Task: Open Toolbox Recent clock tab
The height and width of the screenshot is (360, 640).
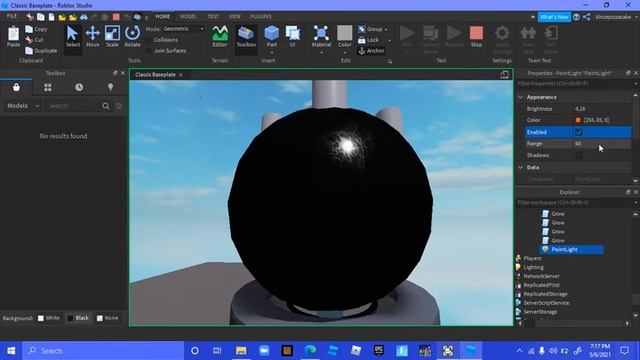Action: (79, 87)
